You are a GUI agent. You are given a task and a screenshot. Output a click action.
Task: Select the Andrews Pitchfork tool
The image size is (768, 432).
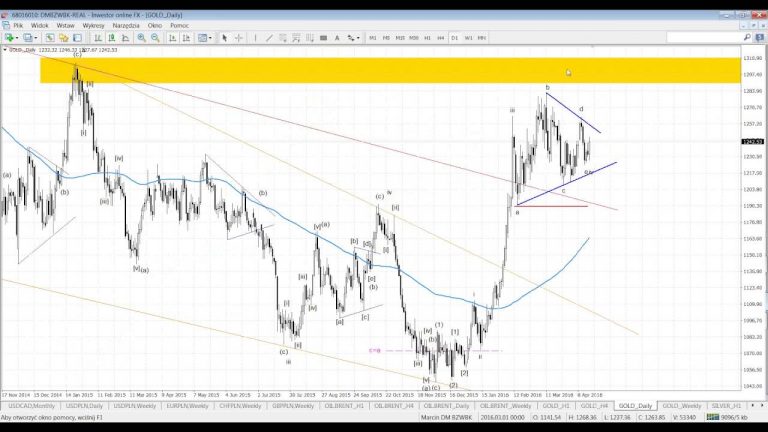point(310,38)
